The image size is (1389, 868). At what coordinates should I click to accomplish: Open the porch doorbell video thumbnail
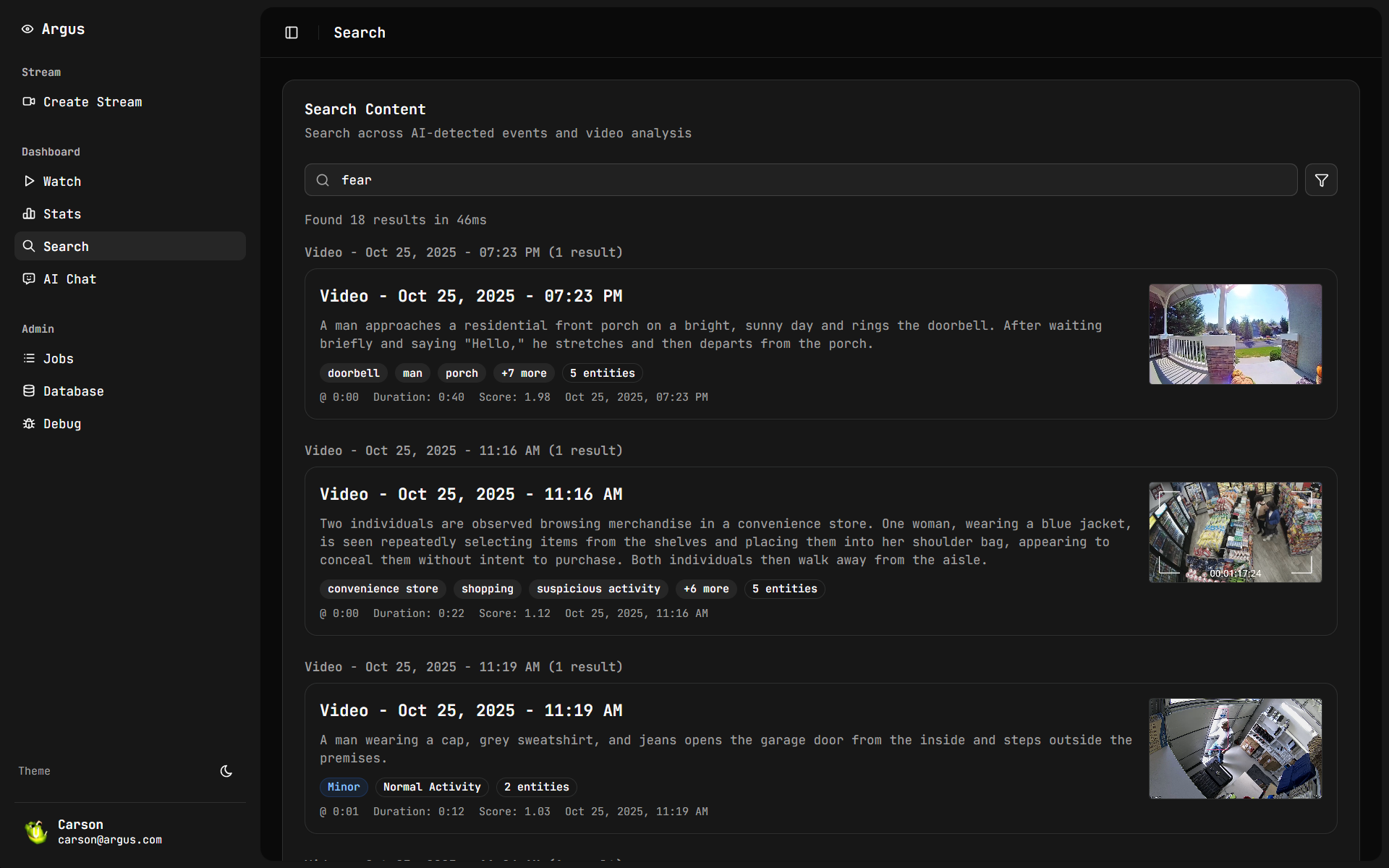[1235, 334]
